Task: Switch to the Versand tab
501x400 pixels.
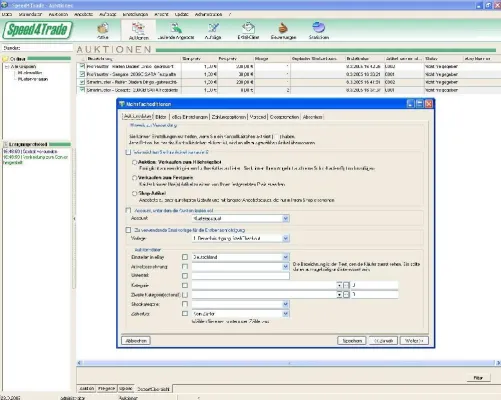Action: [x=258, y=117]
